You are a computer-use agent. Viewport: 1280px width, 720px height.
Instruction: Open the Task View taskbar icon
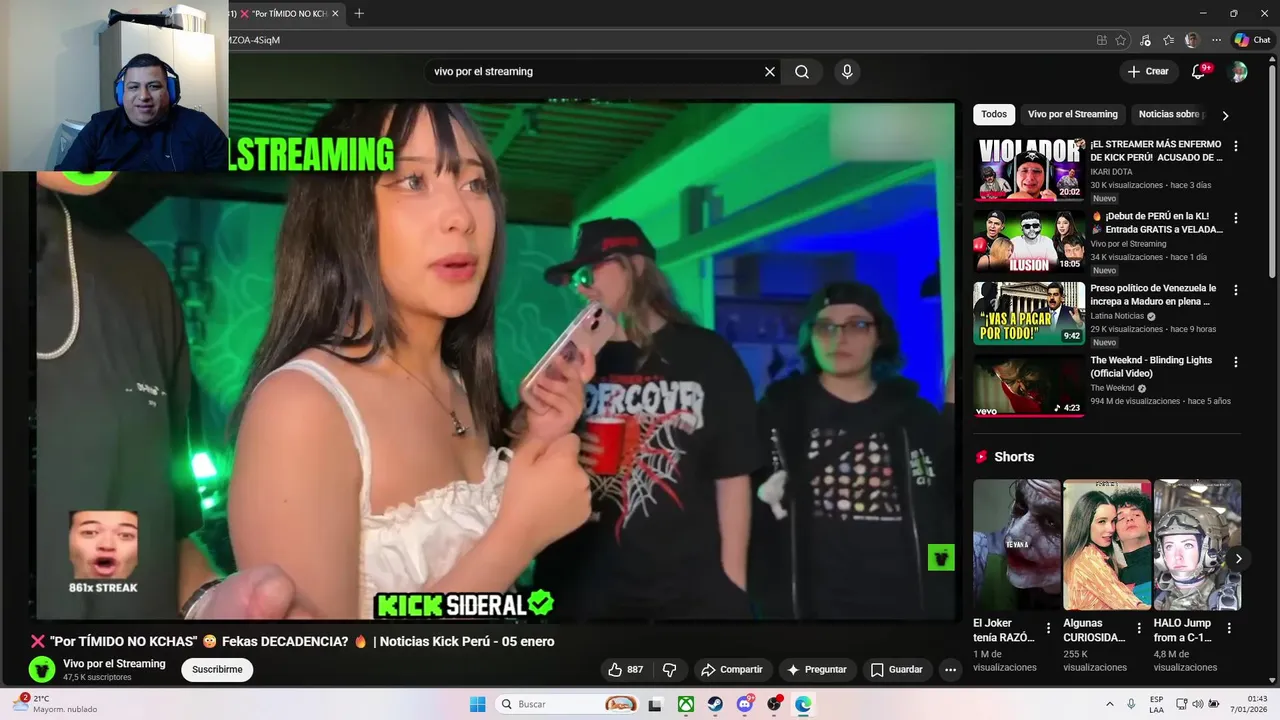pyautogui.click(x=655, y=704)
